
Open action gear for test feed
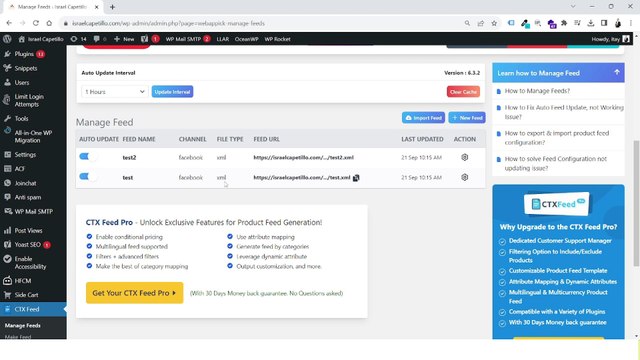464,177
